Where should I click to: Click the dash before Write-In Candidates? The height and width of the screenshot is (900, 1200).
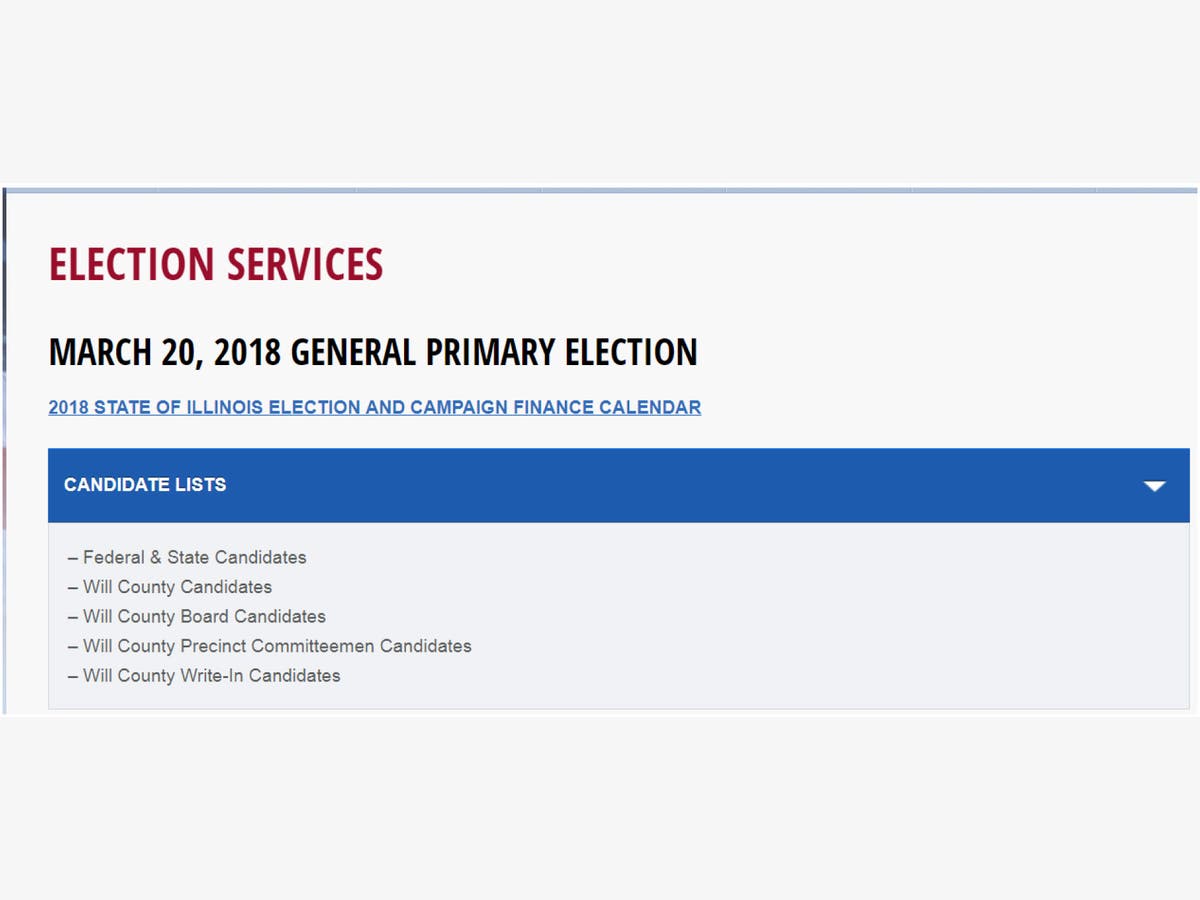coord(73,676)
